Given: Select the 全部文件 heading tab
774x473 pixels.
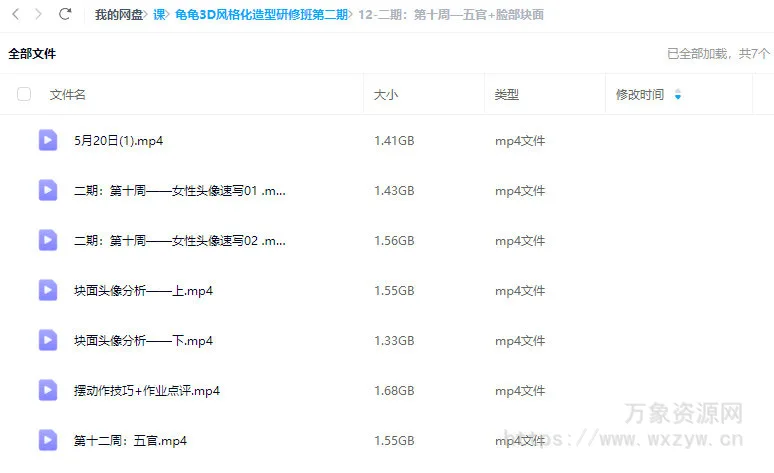Looking at the screenshot, I should 32,53.
